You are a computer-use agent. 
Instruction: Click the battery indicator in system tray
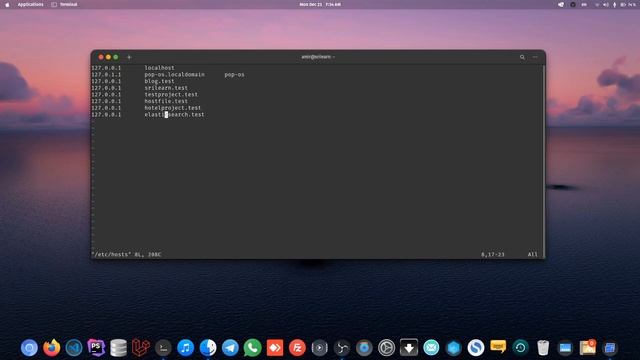tap(623, 4)
